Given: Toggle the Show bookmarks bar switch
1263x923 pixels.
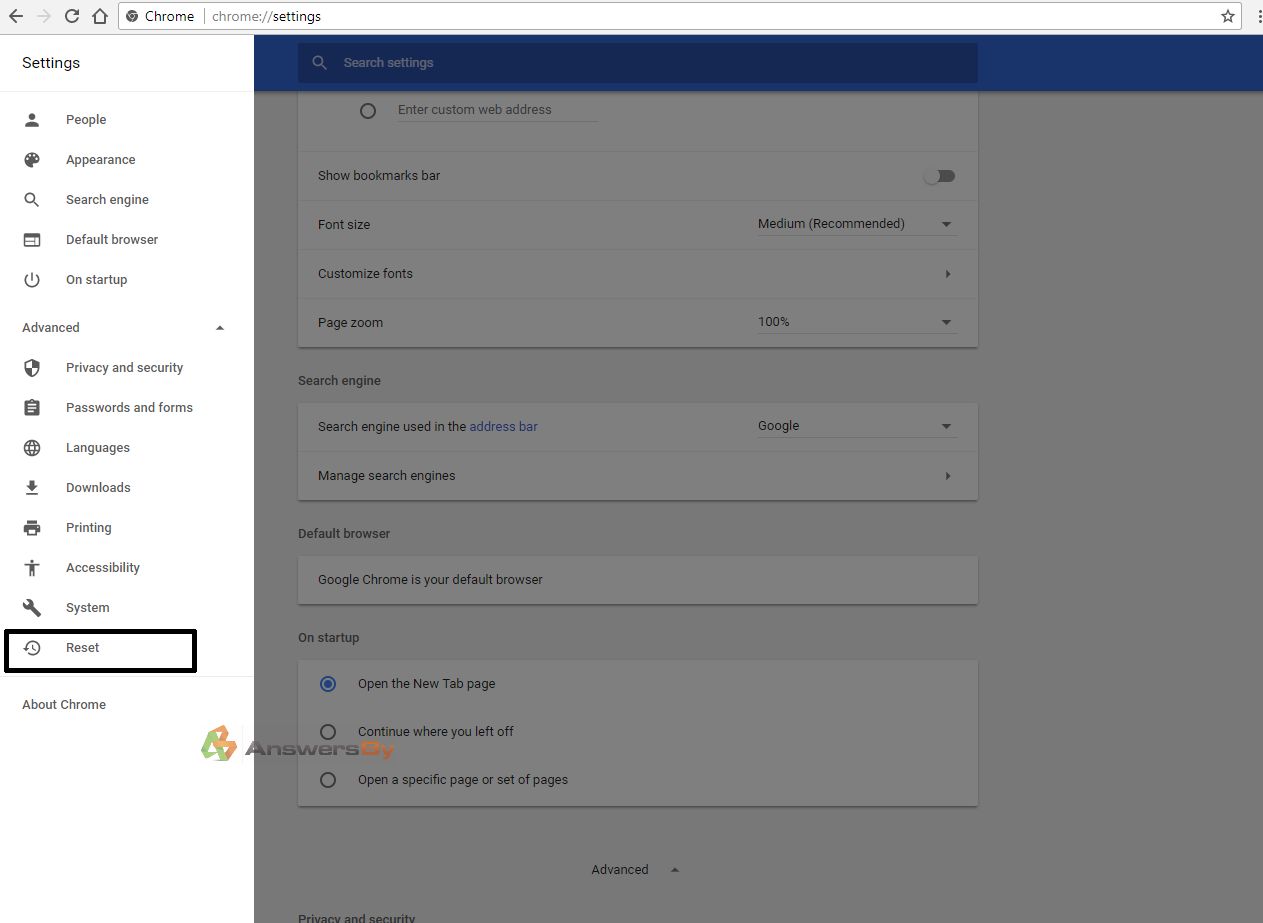Looking at the screenshot, I should pos(940,176).
